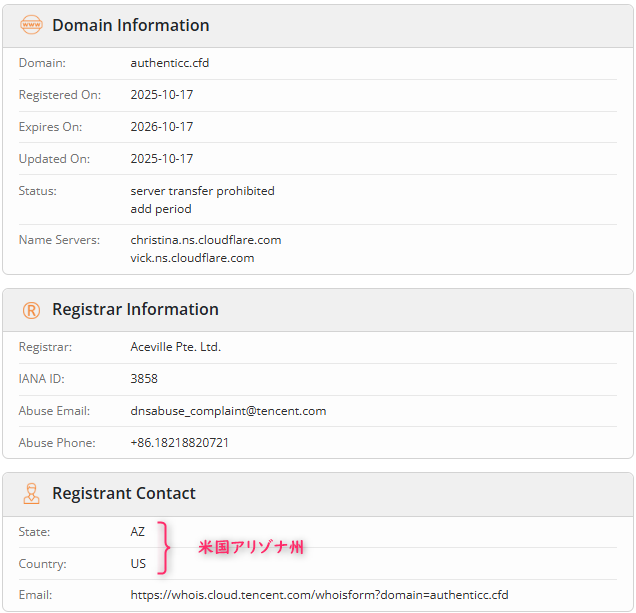Click the add period status text
The image size is (636, 613).
point(161,209)
